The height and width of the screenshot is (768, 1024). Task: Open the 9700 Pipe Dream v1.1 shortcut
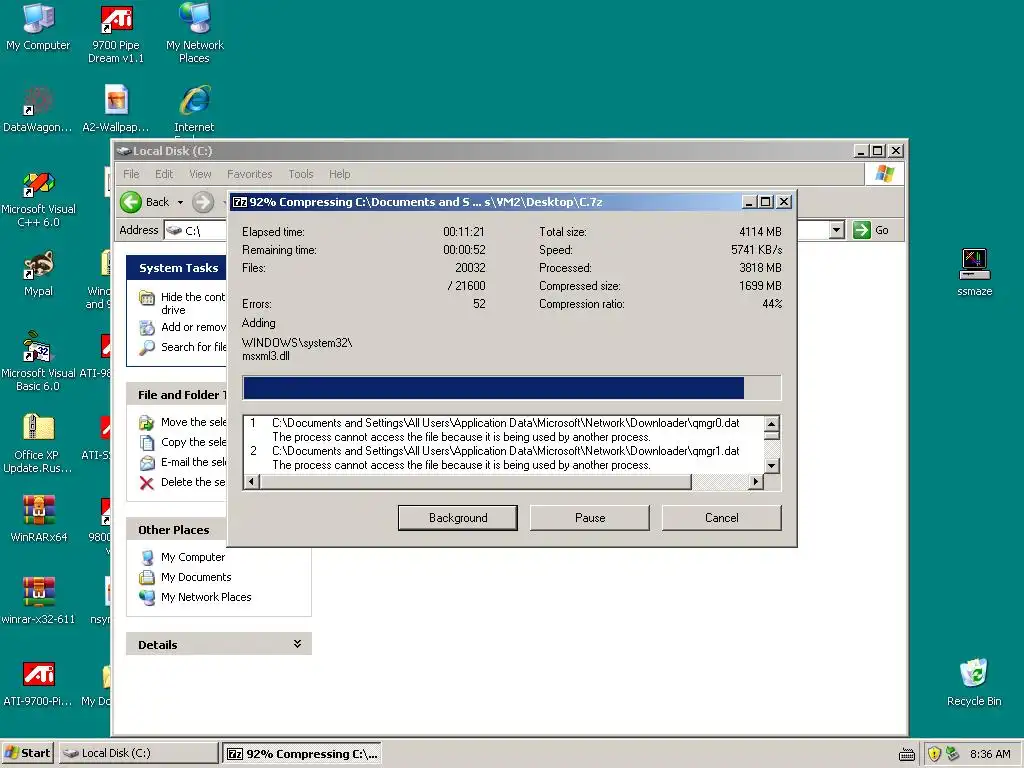click(x=116, y=33)
